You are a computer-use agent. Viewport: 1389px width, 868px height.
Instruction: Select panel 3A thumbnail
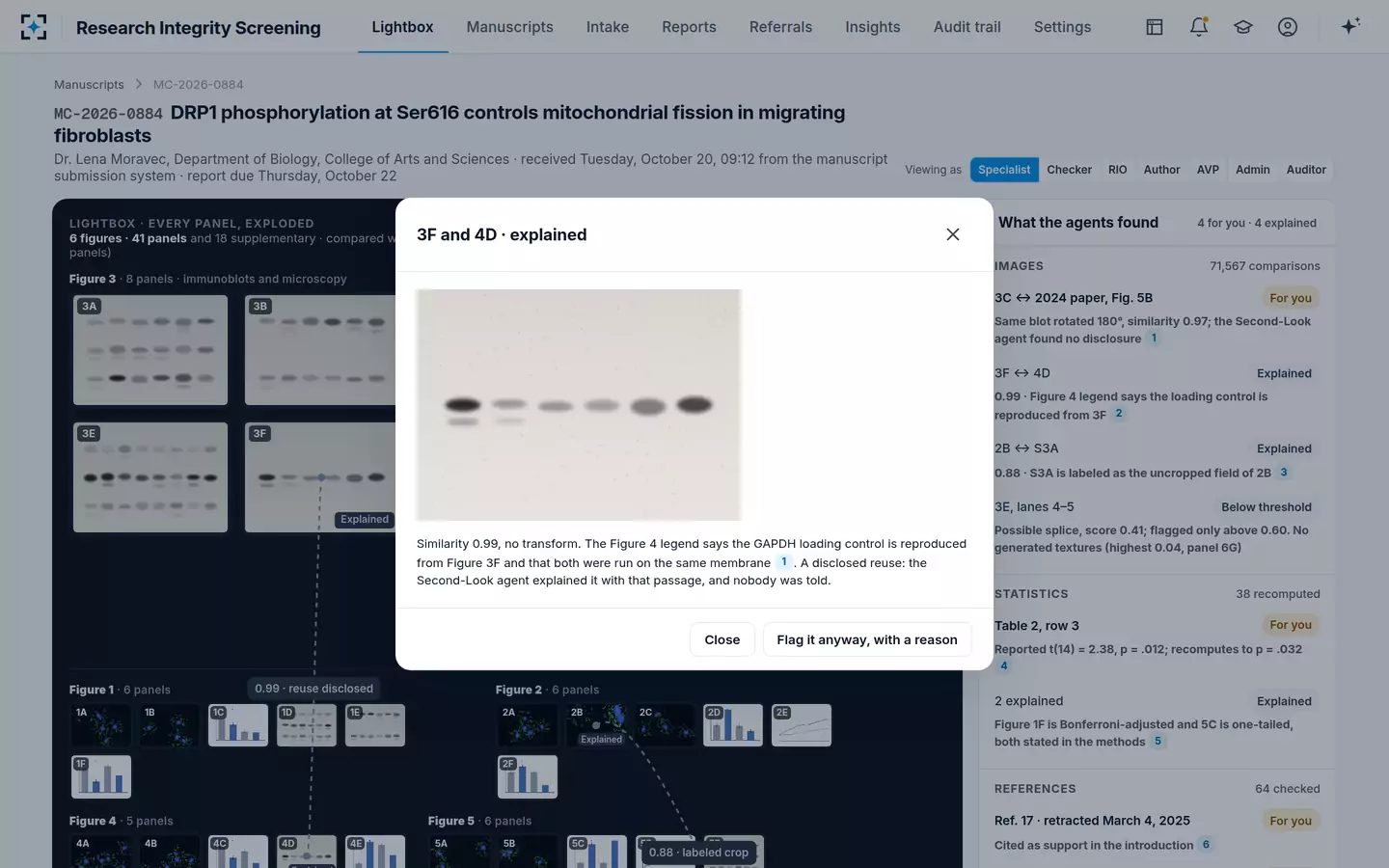tap(150, 350)
